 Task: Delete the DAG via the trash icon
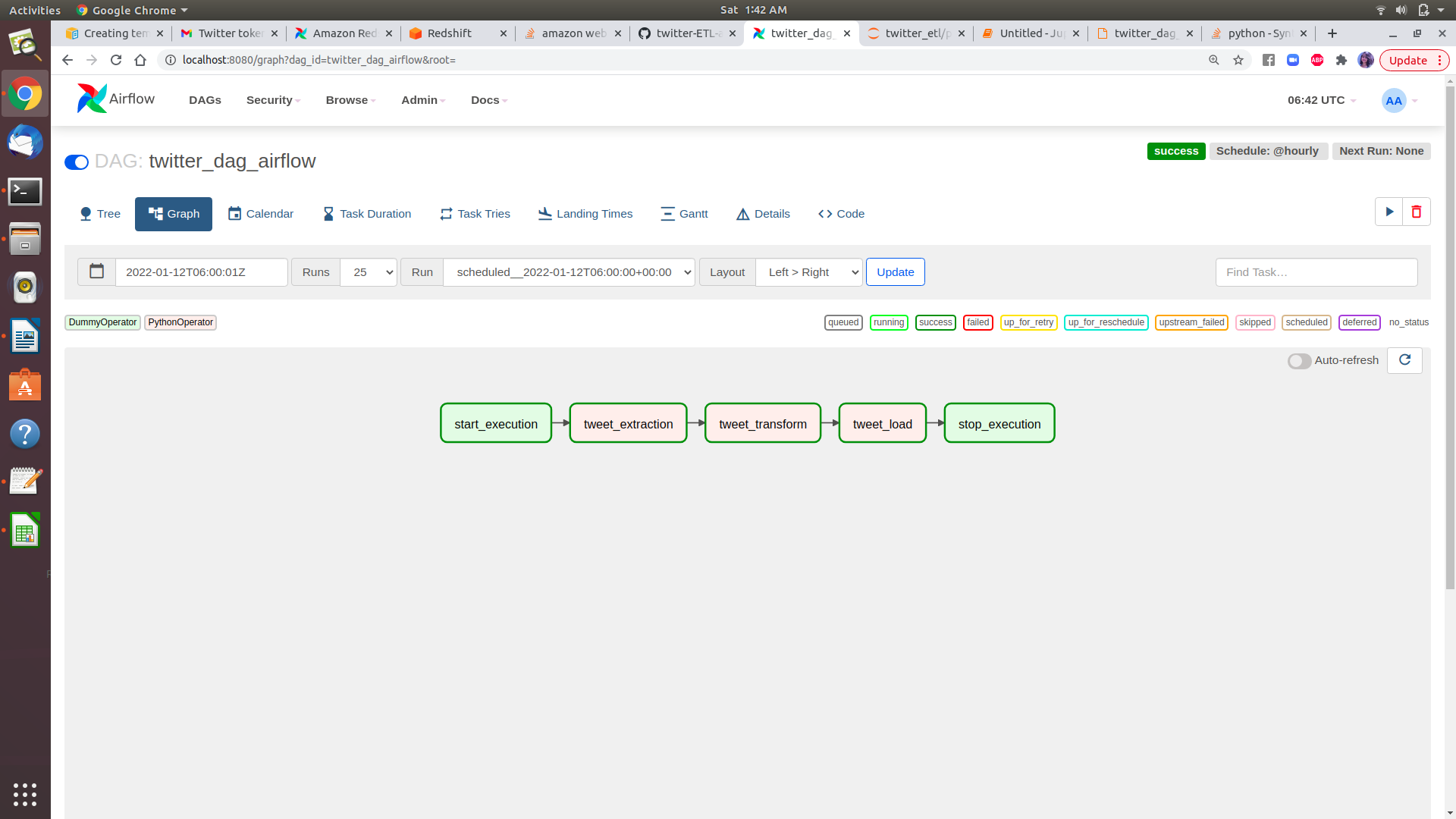coord(1417,212)
